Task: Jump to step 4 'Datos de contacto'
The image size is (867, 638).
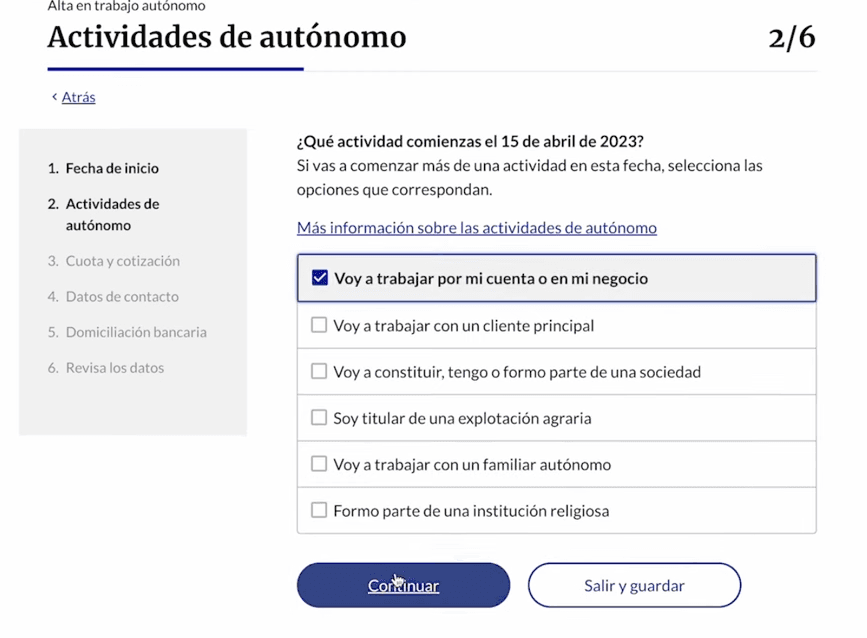Action: [122, 296]
